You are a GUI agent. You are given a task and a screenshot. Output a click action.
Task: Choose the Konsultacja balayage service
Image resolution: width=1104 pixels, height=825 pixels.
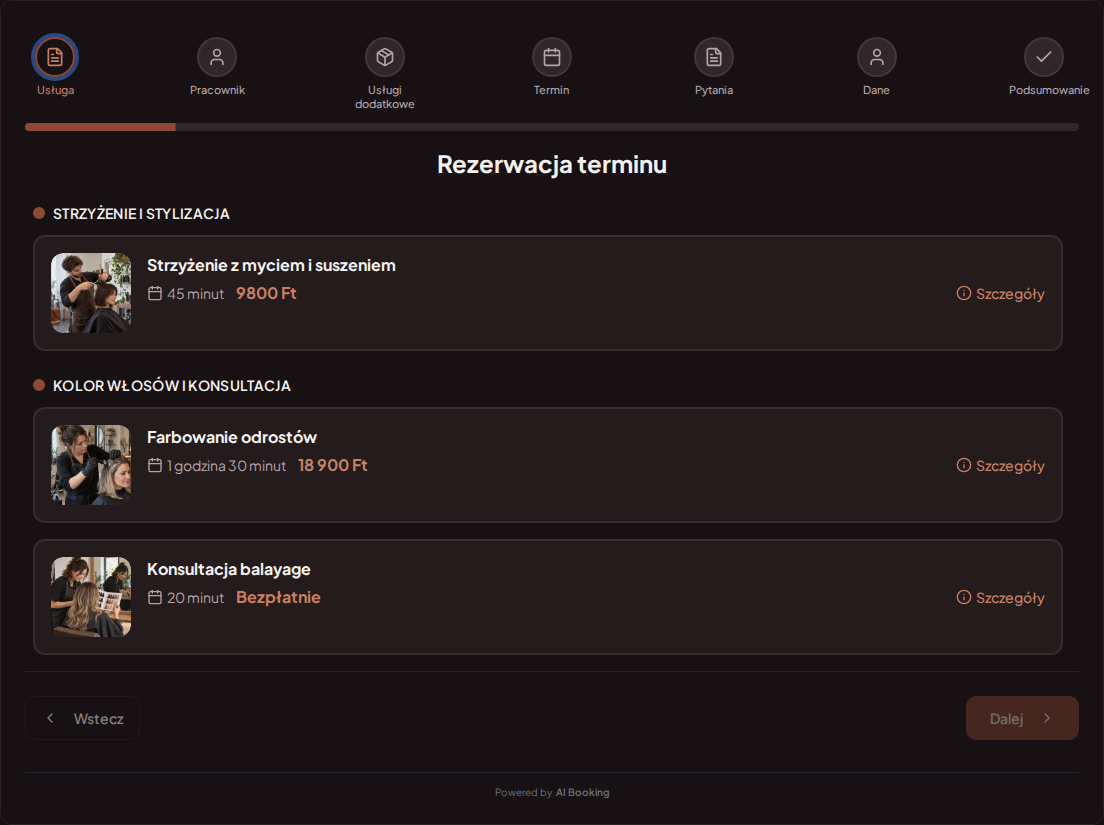click(x=548, y=597)
